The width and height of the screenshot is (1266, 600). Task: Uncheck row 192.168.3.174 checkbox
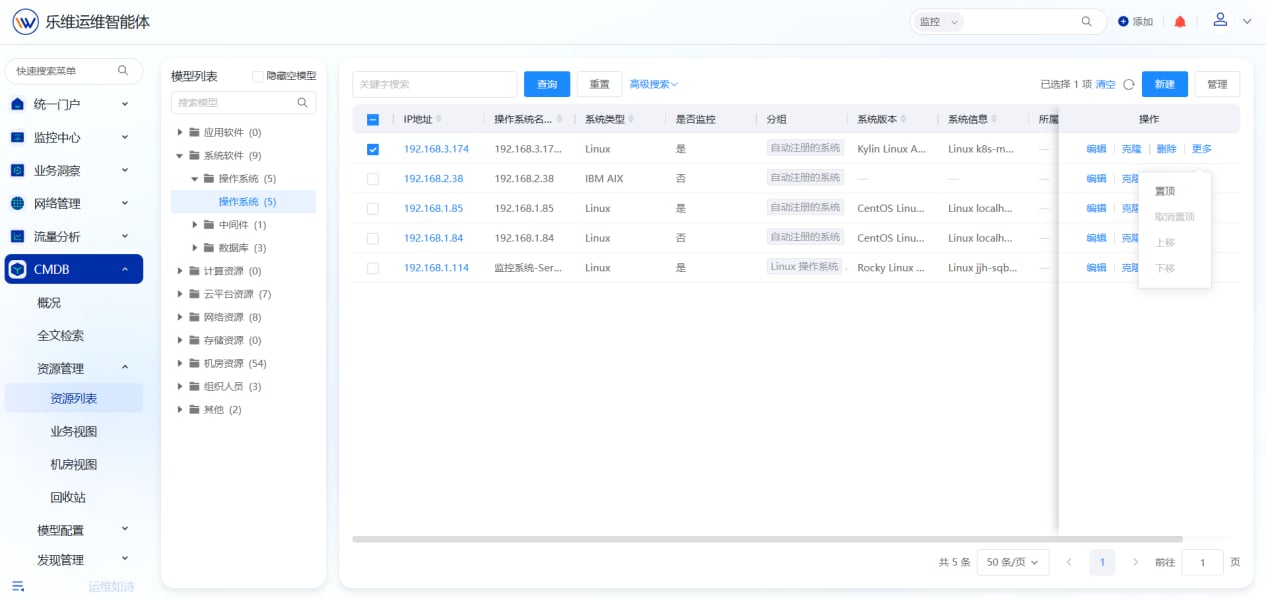[x=373, y=149]
